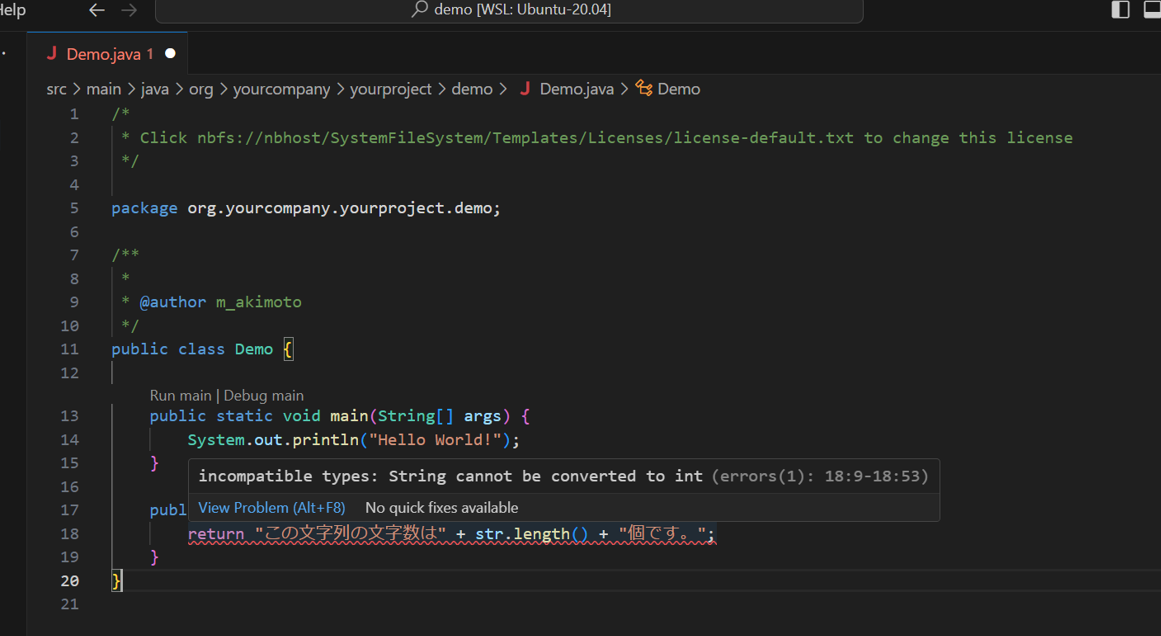Click m_akimoto author name
Screen dimensions: 1161x636
click(x=258, y=302)
